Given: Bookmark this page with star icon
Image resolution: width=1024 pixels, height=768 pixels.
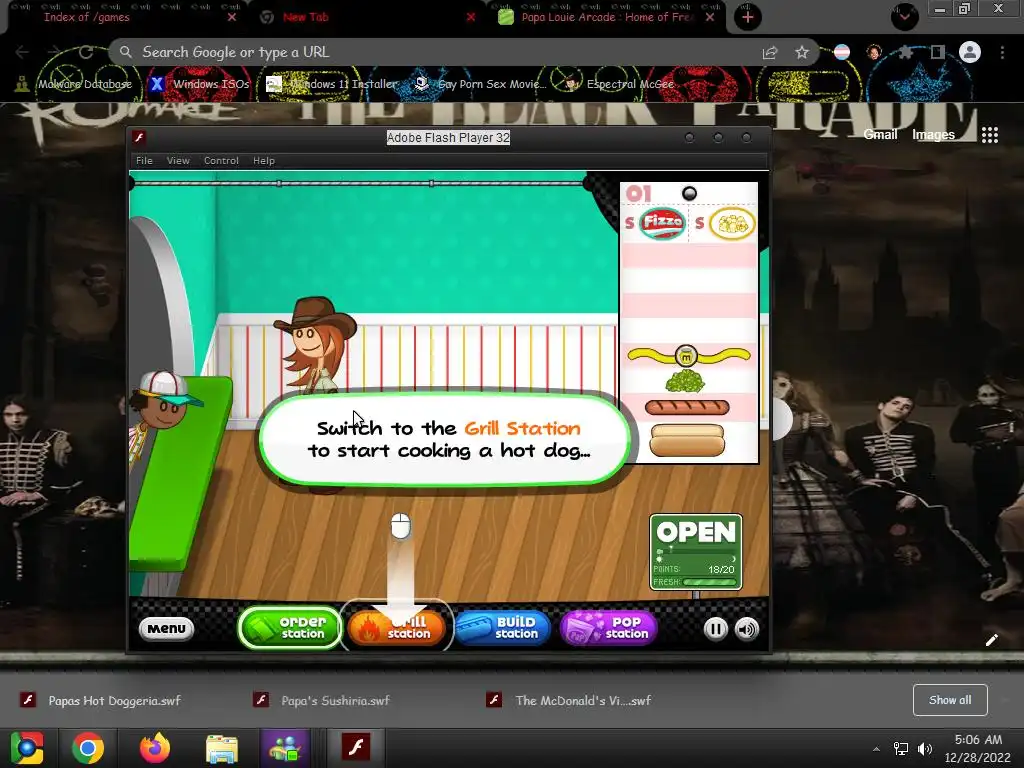Looking at the screenshot, I should (x=802, y=52).
